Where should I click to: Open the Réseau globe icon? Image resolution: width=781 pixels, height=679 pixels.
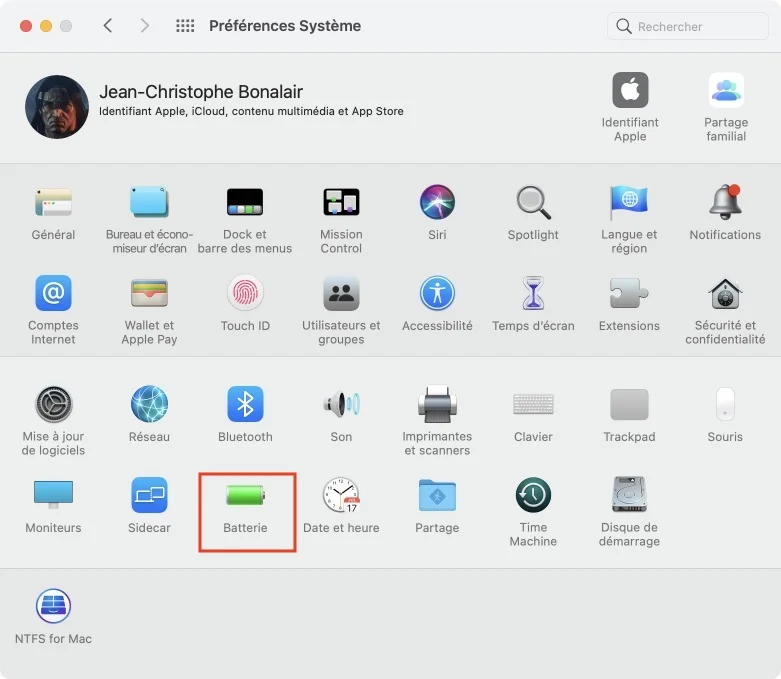coord(149,404)
